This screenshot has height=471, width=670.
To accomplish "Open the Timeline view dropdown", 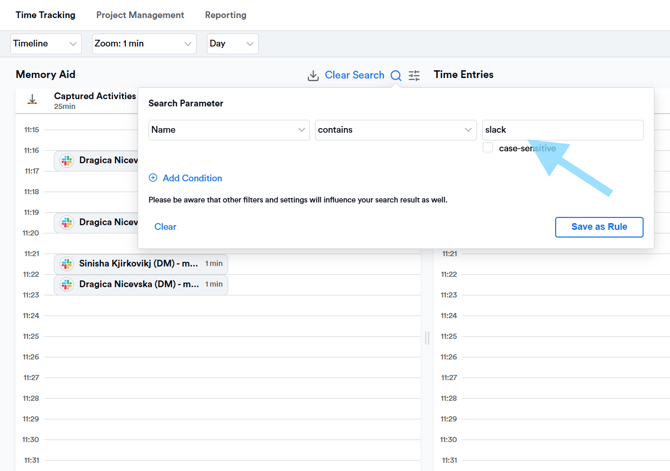I will pyautogui.click(x=46, y=44).
